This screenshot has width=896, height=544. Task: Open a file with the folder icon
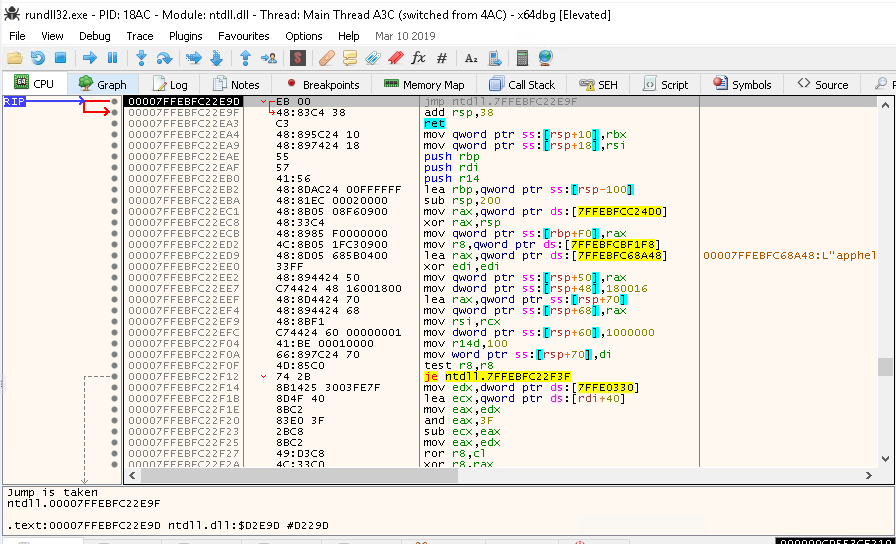click(14, 58)
